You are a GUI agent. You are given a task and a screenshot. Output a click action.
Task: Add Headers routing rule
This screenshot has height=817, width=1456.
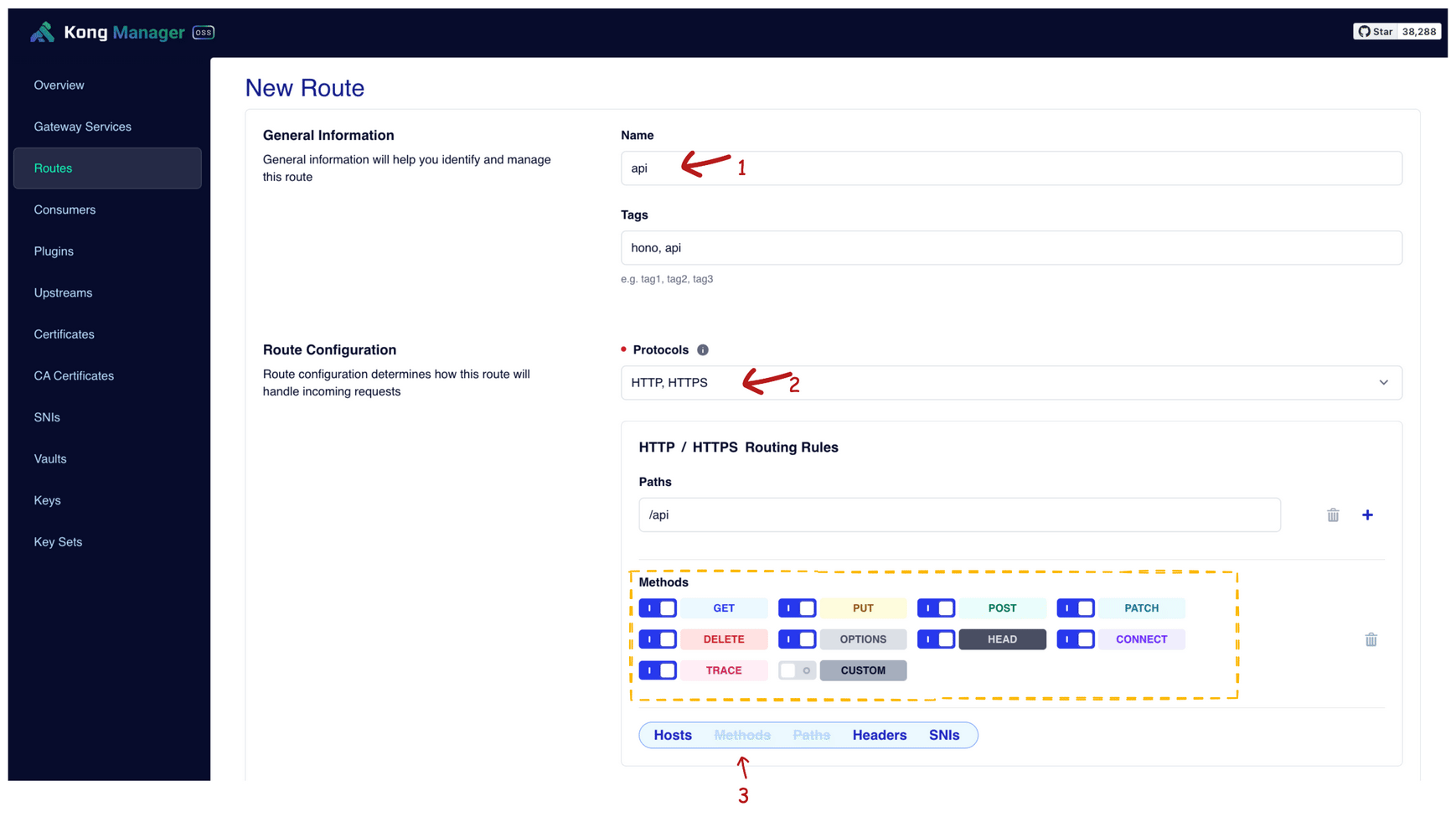coord(879,735)
